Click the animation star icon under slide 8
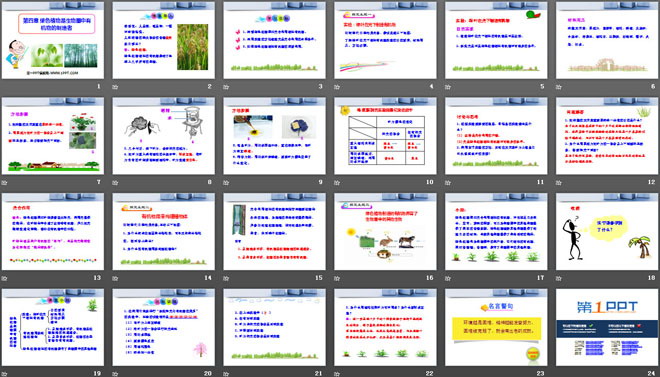Image resolution: width=660 pixels, height=377 pixels. 115,183
